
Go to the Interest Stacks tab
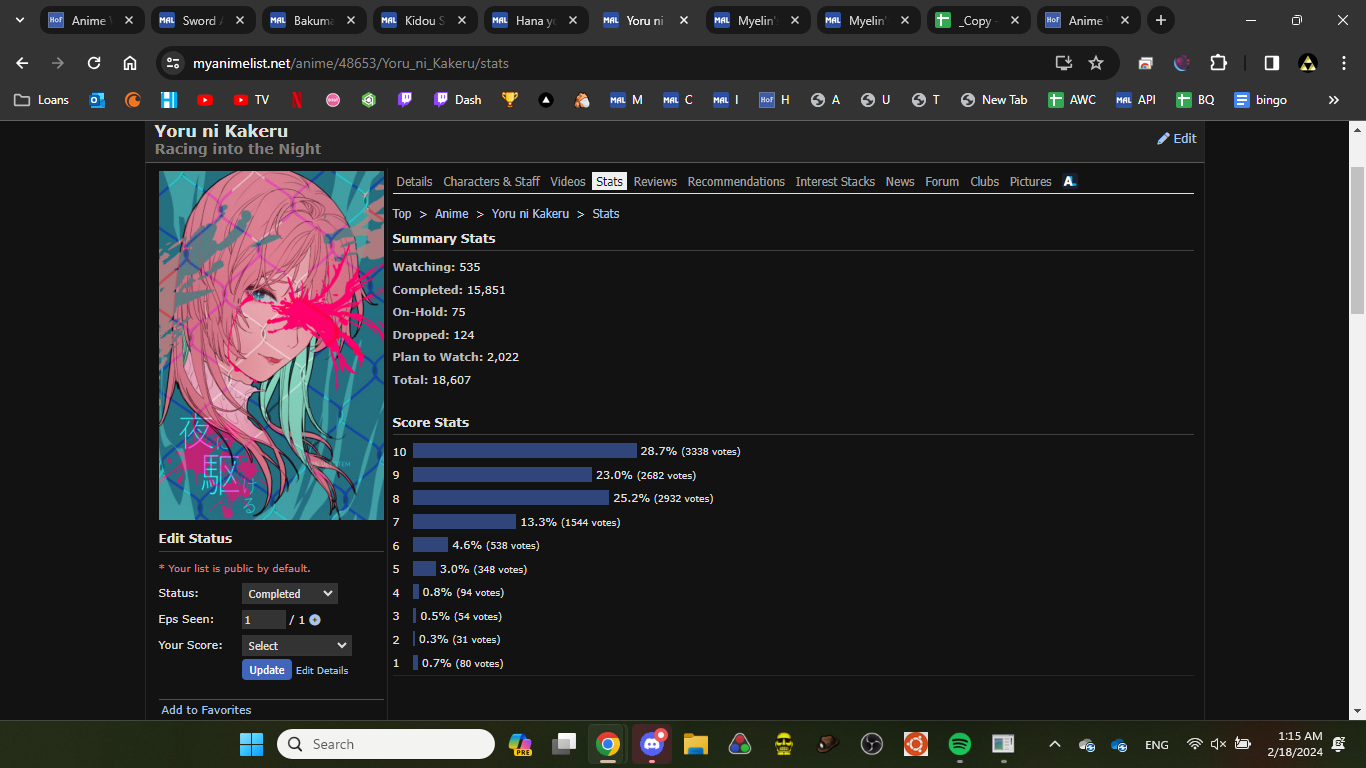coord(835,182)
